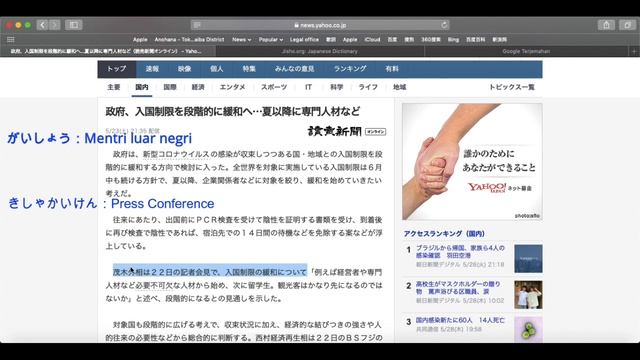640x360 pixels.
Task: Reload the page with the refresh icon
Action: coord(444,25)
